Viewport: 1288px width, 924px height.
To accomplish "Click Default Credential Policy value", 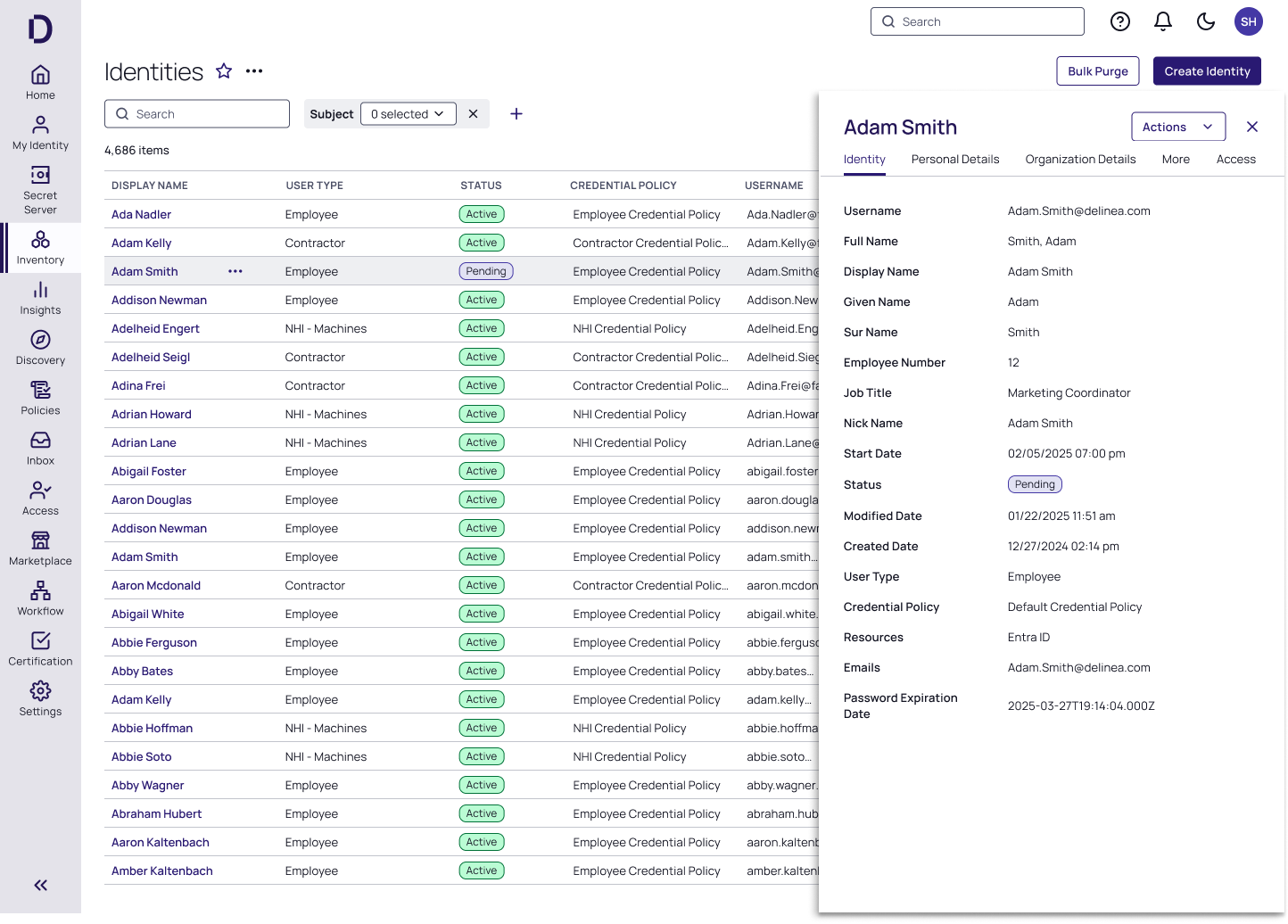I will [1074, 607].
